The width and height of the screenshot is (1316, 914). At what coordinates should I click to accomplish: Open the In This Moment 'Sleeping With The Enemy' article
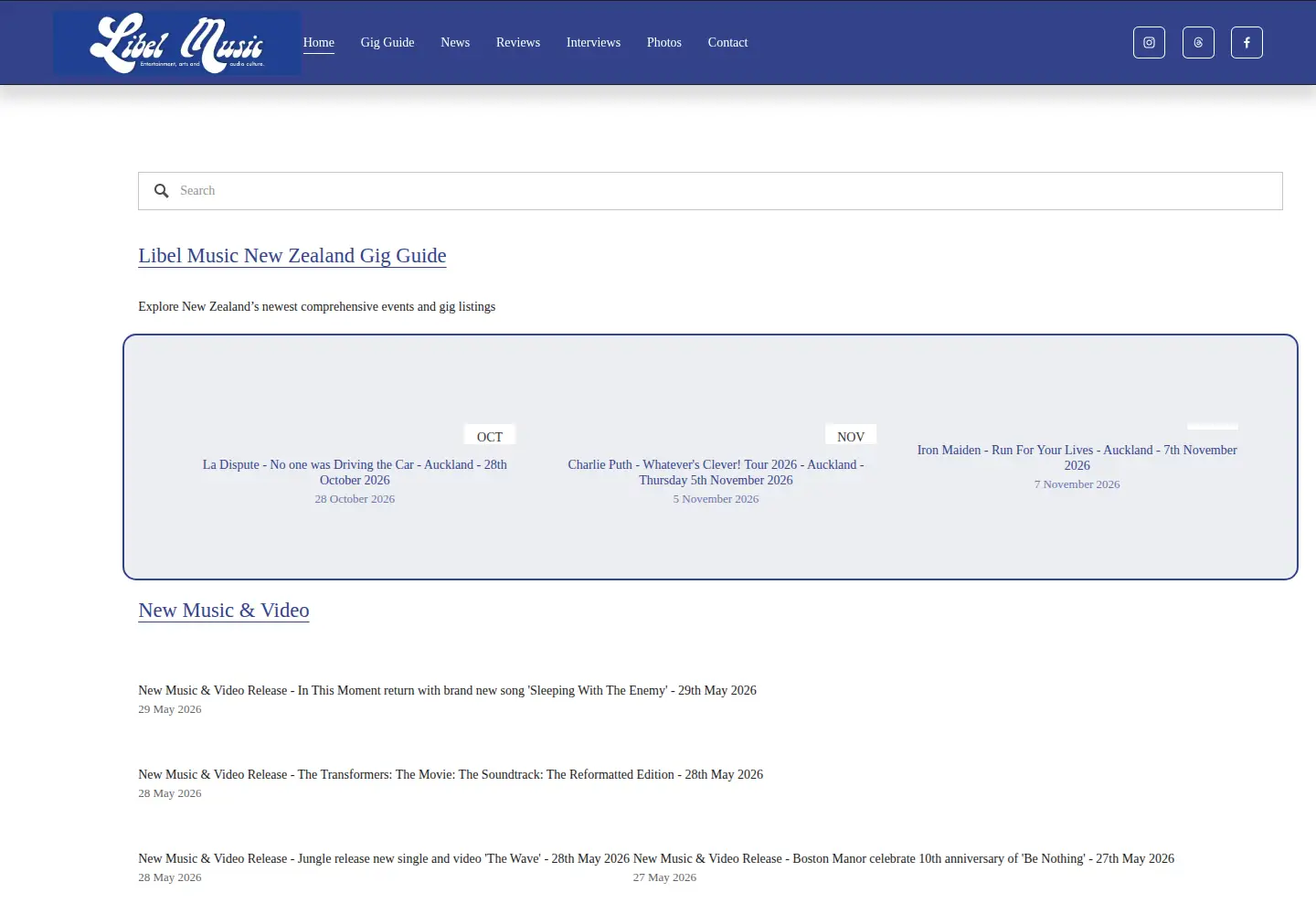point(448,691)
